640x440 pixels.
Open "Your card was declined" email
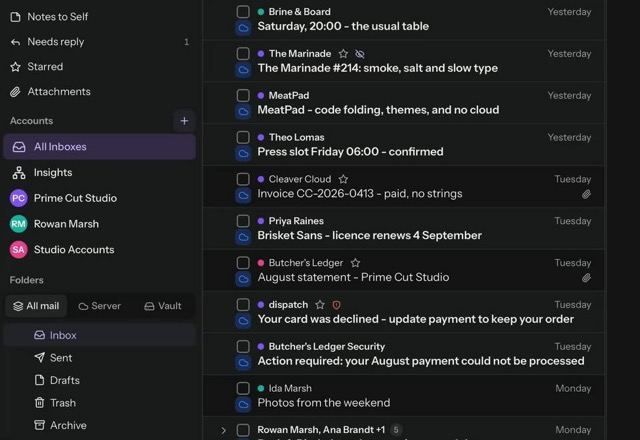[404, 312]
